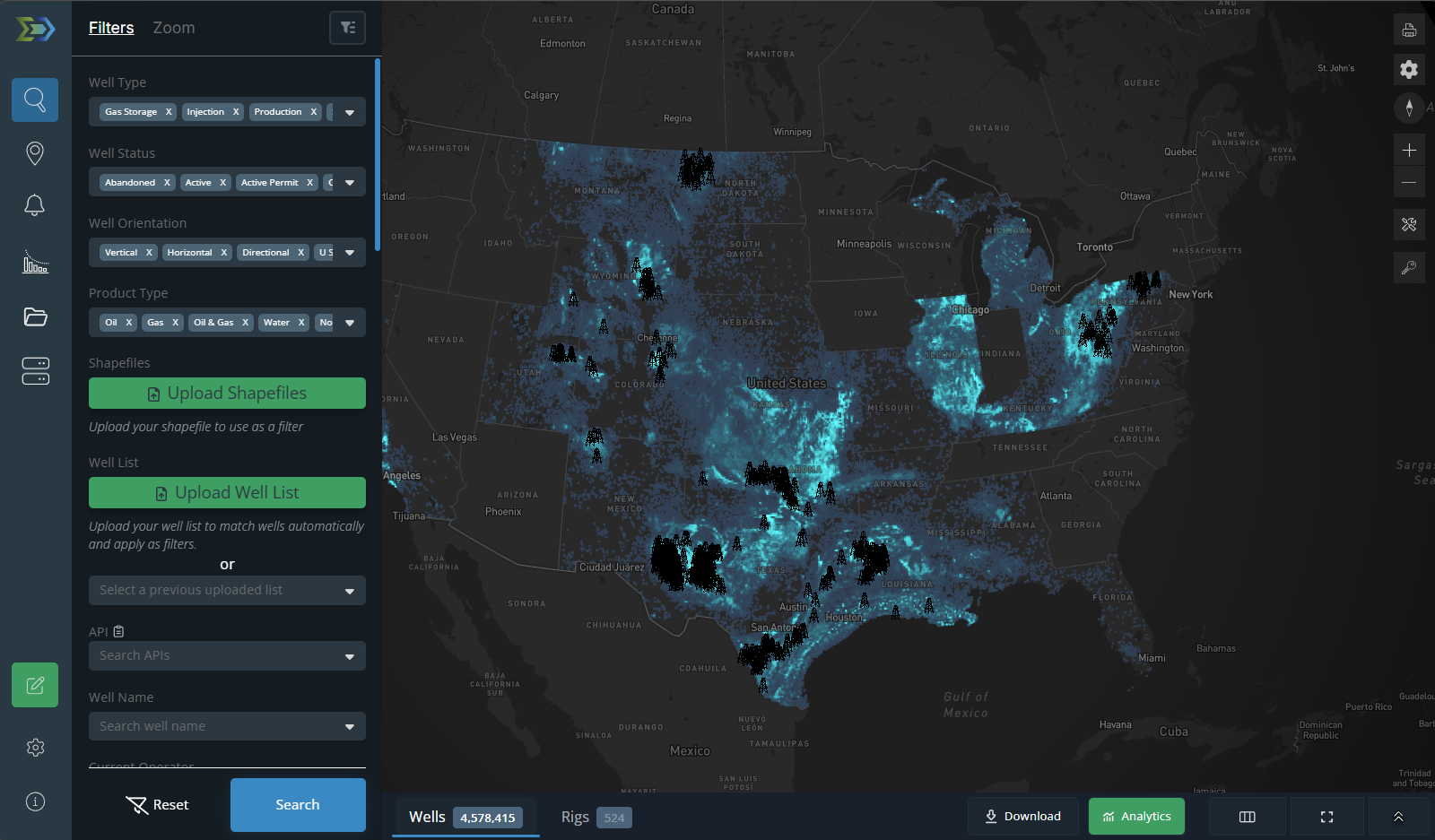
Task: Open the Search APIs dropdown
Action: (x=227, y=655)
